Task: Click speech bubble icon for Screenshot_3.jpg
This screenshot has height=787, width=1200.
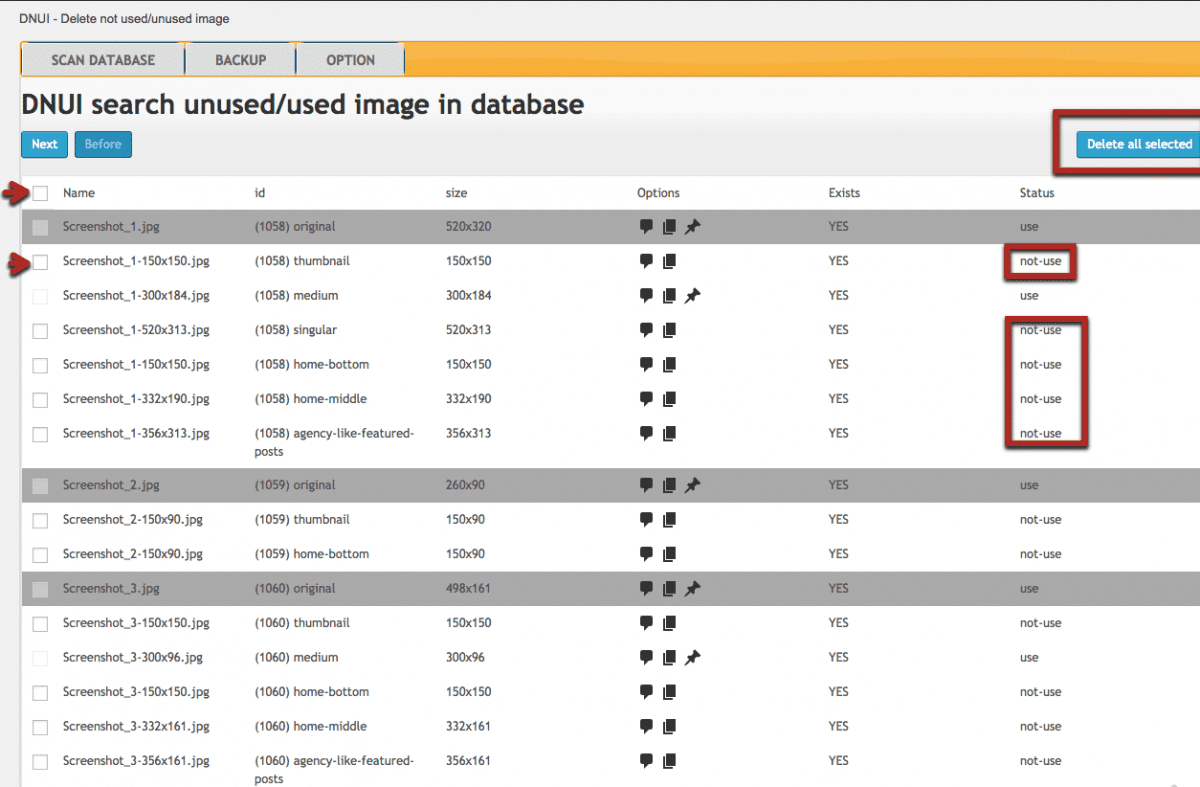Action: [646, 589]
